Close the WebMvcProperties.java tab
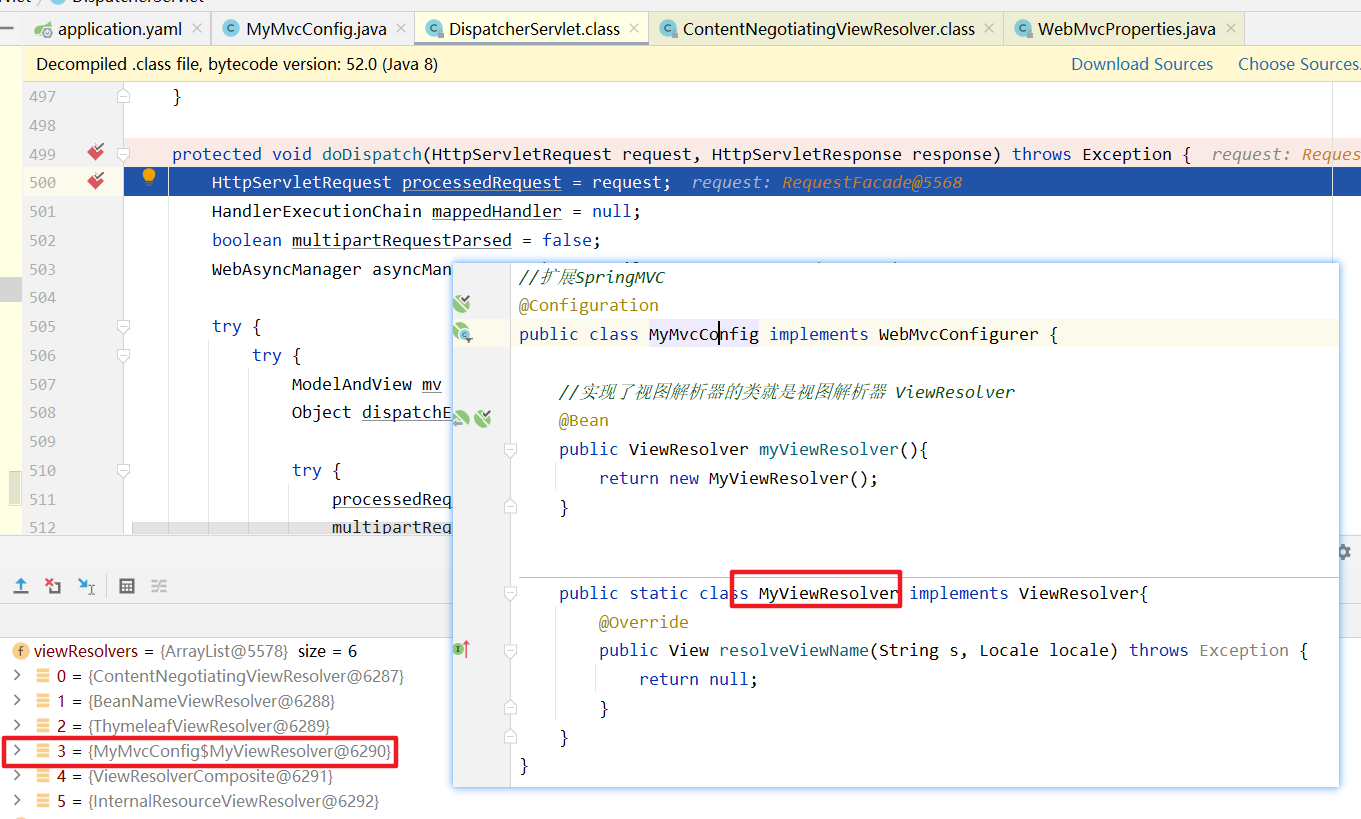The image size is (1361, 819). pyautogui.click(x=1229, y=29)
